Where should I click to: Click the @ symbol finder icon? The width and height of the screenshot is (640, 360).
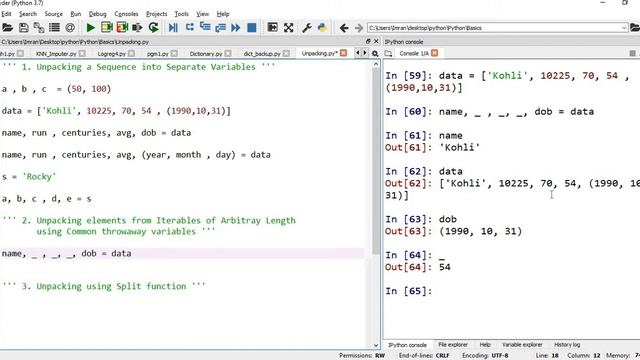coord(70,28)
